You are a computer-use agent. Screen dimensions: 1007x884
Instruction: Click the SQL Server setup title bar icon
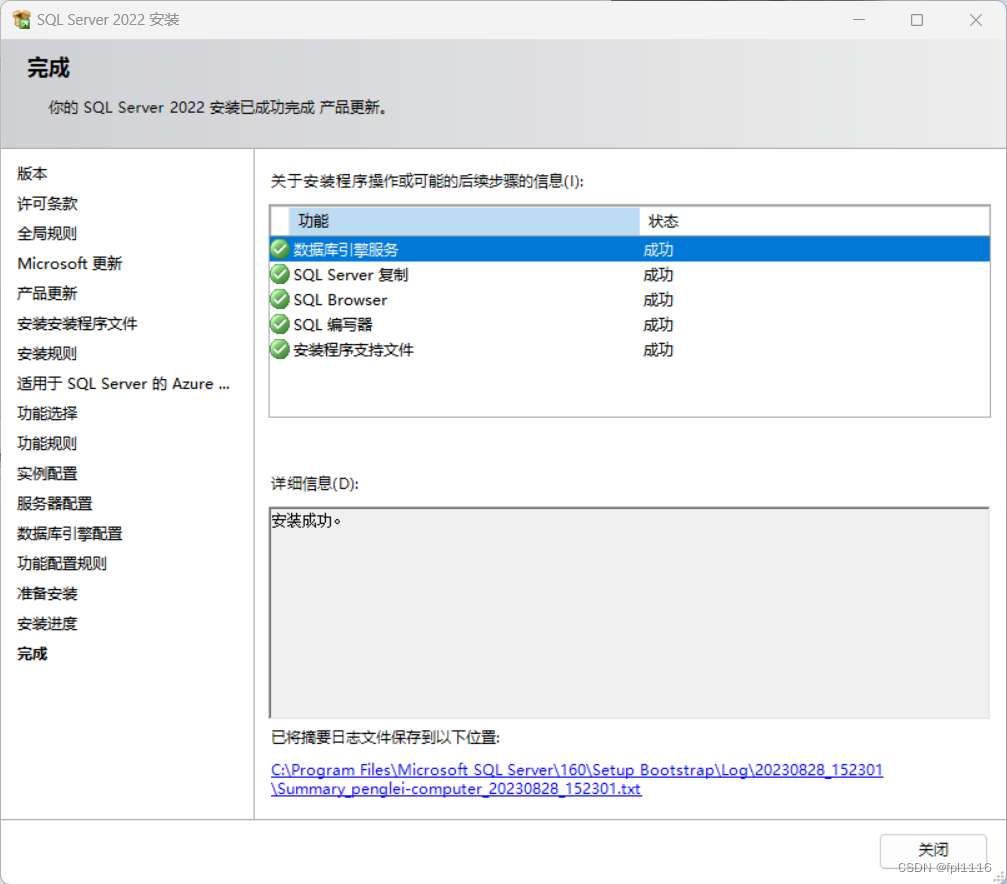[21, 20]
